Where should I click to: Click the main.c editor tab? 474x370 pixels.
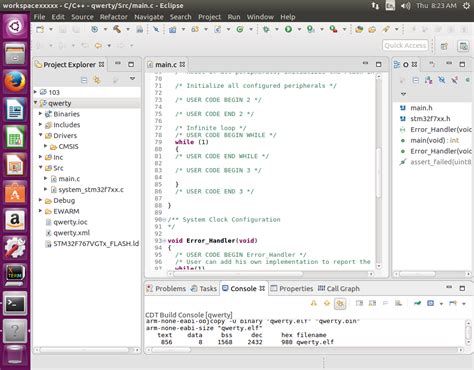[166, 64]
